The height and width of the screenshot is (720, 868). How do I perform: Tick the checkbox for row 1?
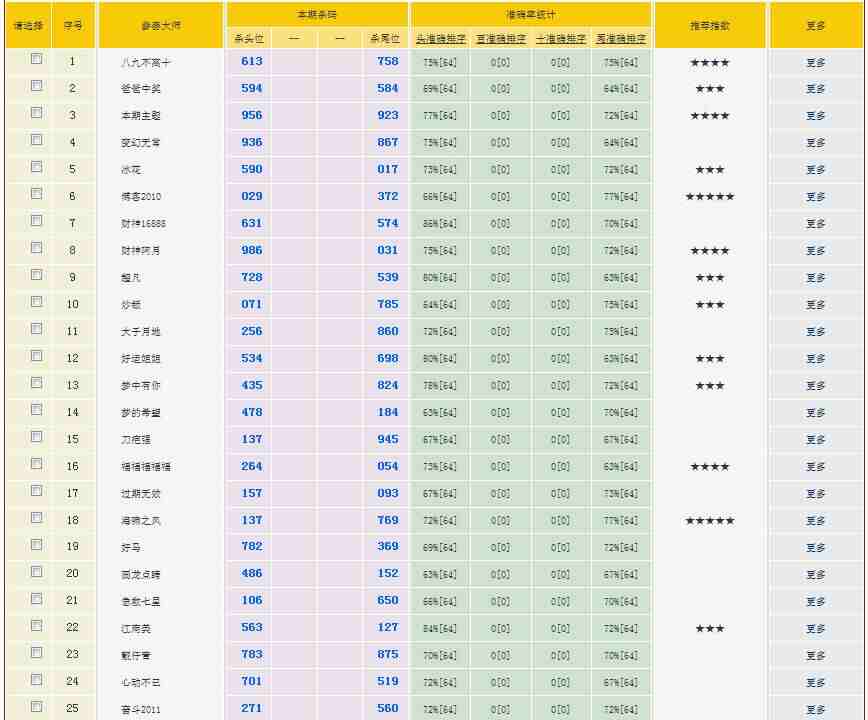point(37,59)
